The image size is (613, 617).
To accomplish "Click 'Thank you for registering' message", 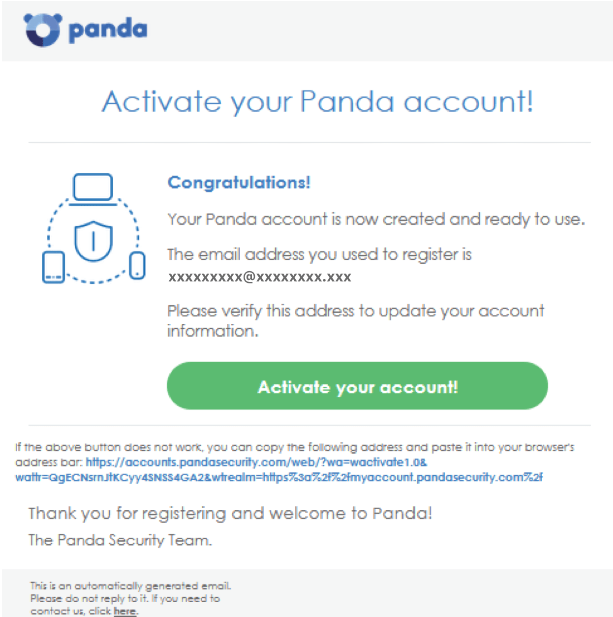I will click(x=230, y=513).
